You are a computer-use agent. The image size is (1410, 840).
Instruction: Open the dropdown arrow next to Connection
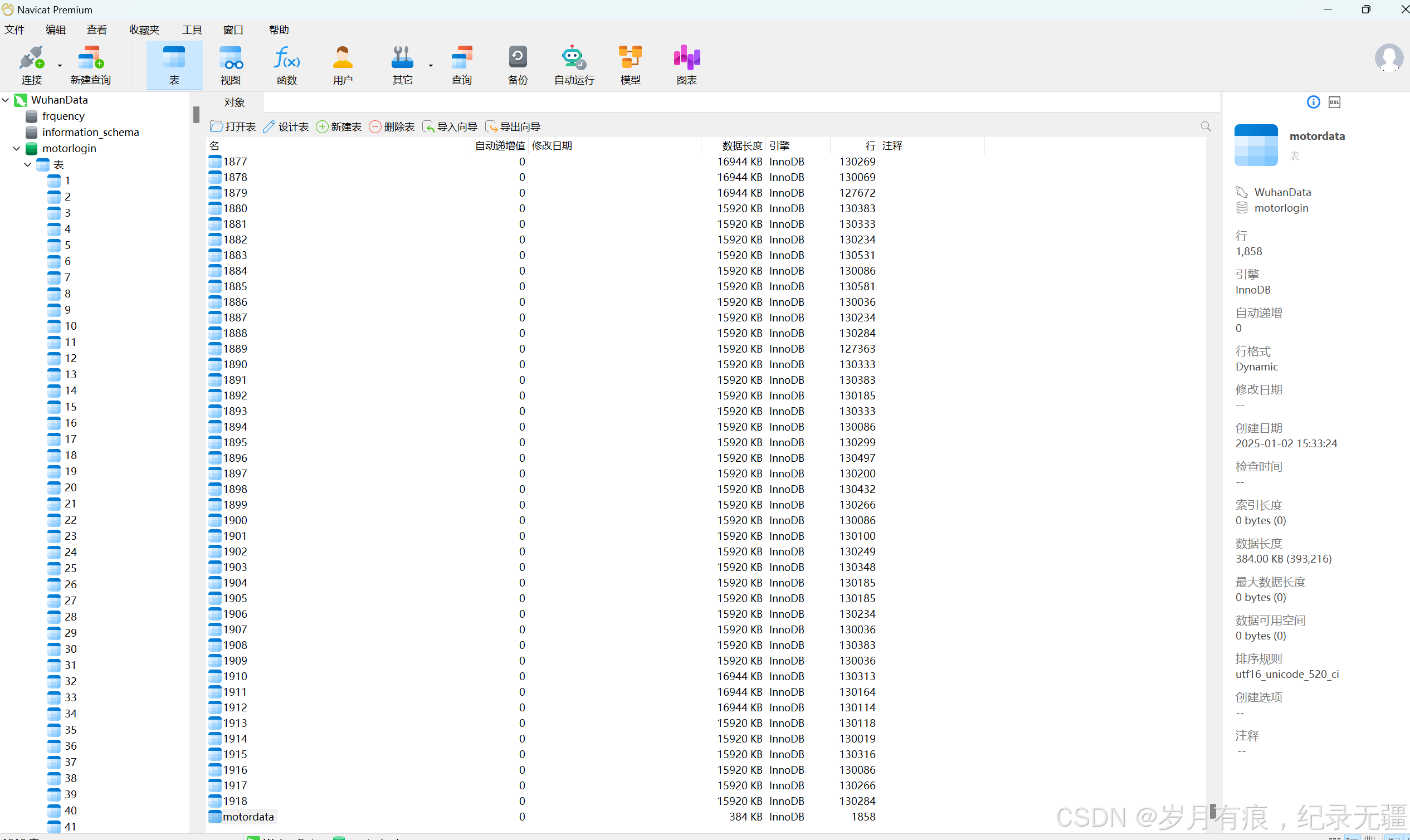coord(60,66)
